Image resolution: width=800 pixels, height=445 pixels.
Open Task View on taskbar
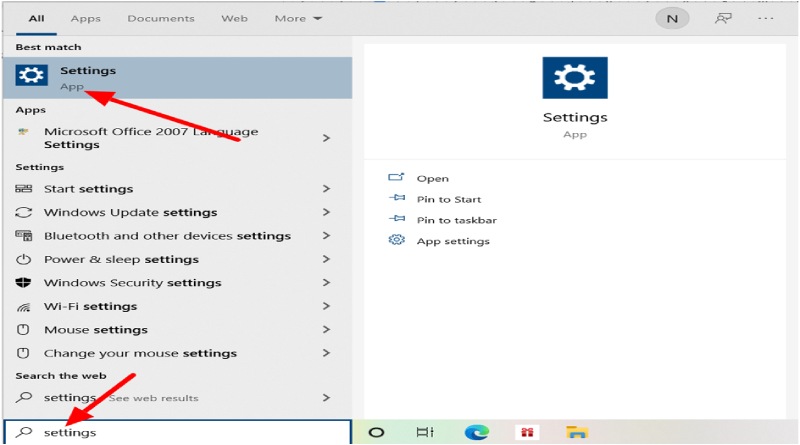point(425,433)
